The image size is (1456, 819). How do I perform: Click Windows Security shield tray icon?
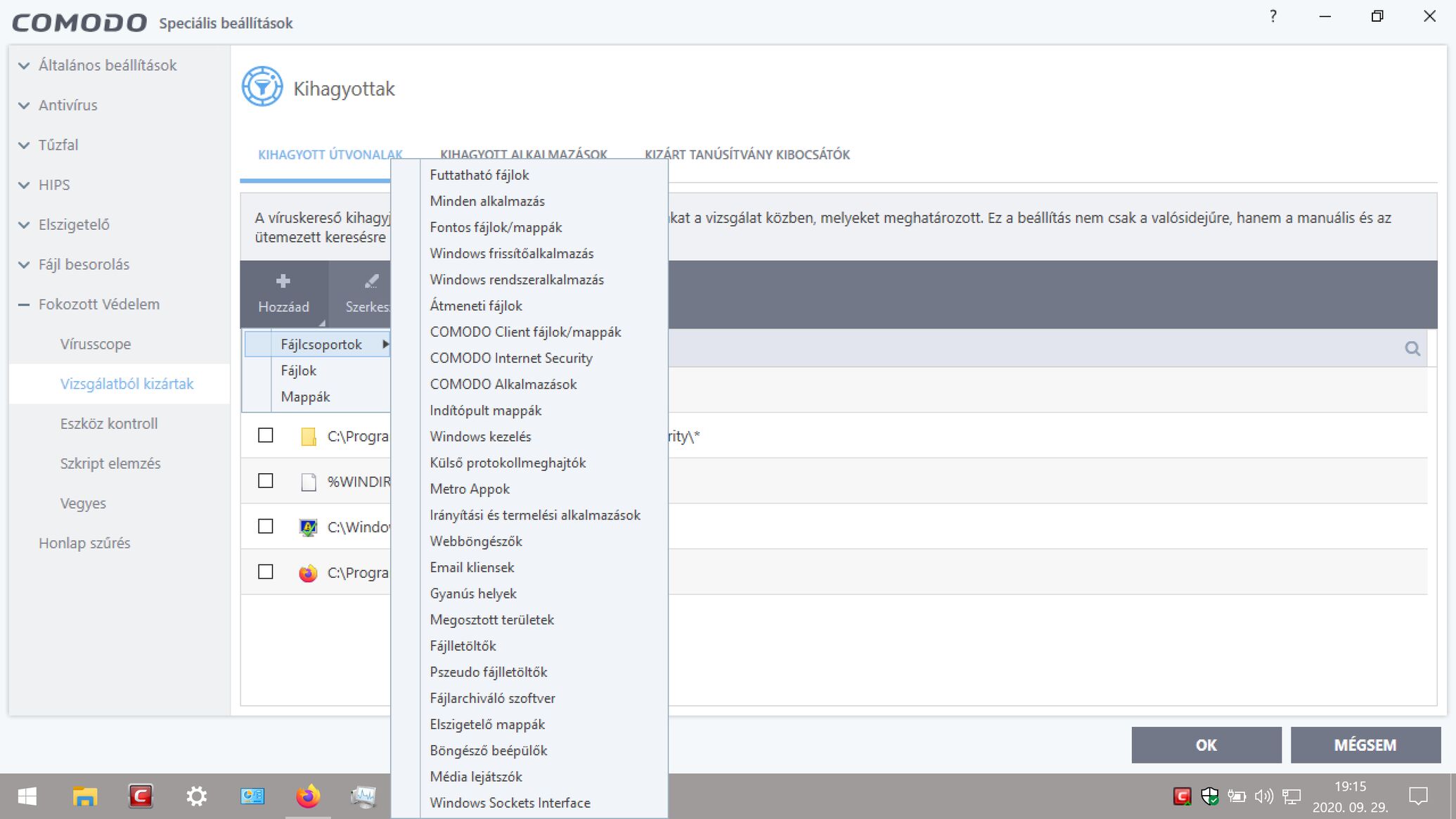coord(1209,796)
